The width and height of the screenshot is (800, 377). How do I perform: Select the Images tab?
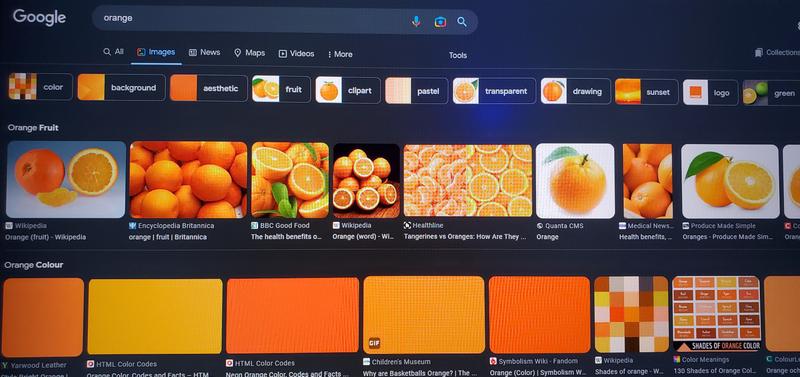coord(156,52)
